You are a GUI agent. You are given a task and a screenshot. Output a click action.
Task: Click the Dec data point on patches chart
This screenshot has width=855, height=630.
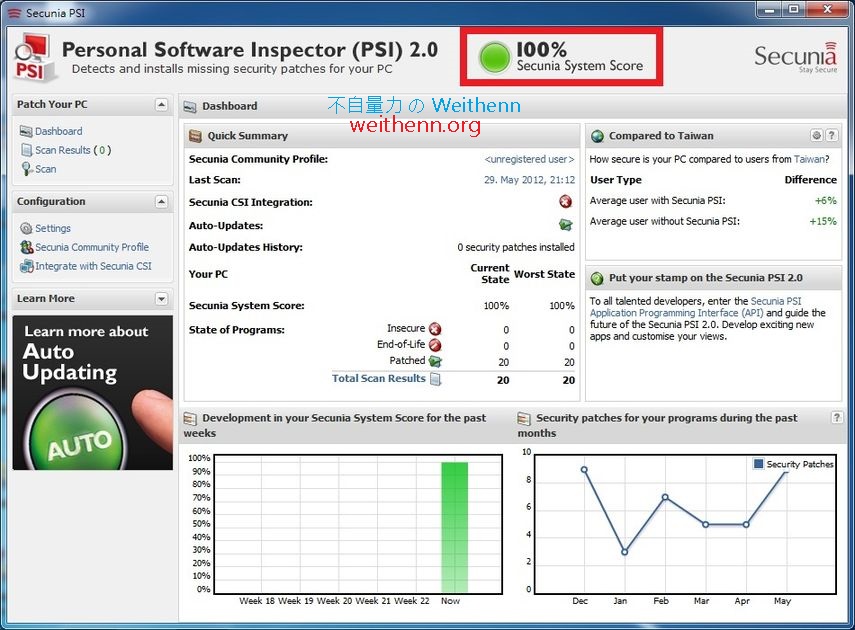(x=584, y=470)
